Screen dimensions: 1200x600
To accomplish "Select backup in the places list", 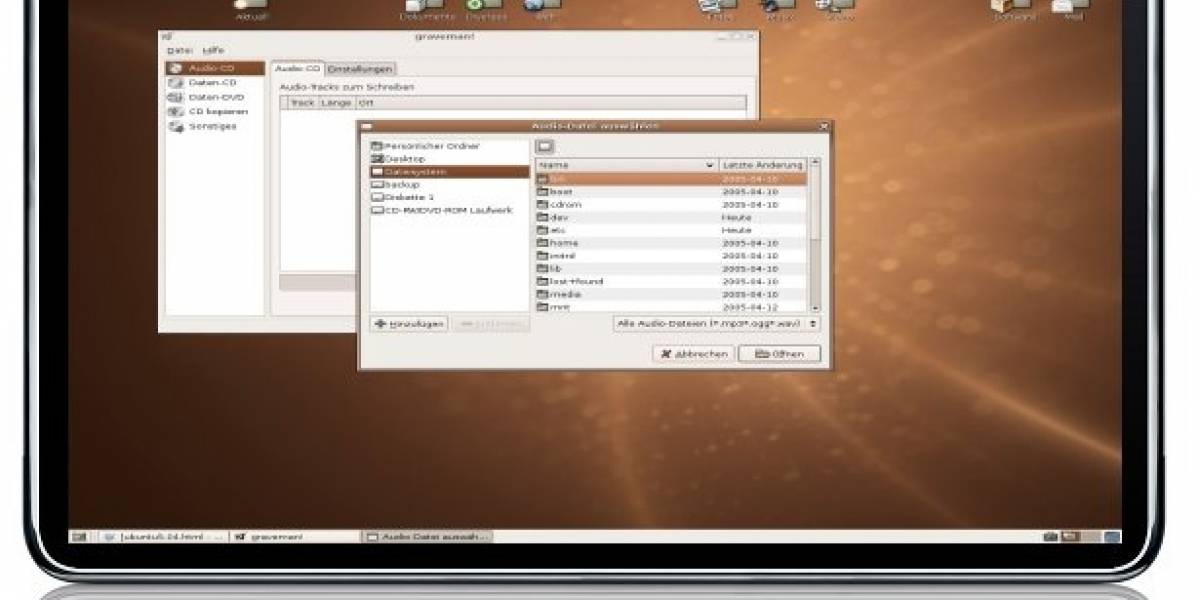I will 449,185.
